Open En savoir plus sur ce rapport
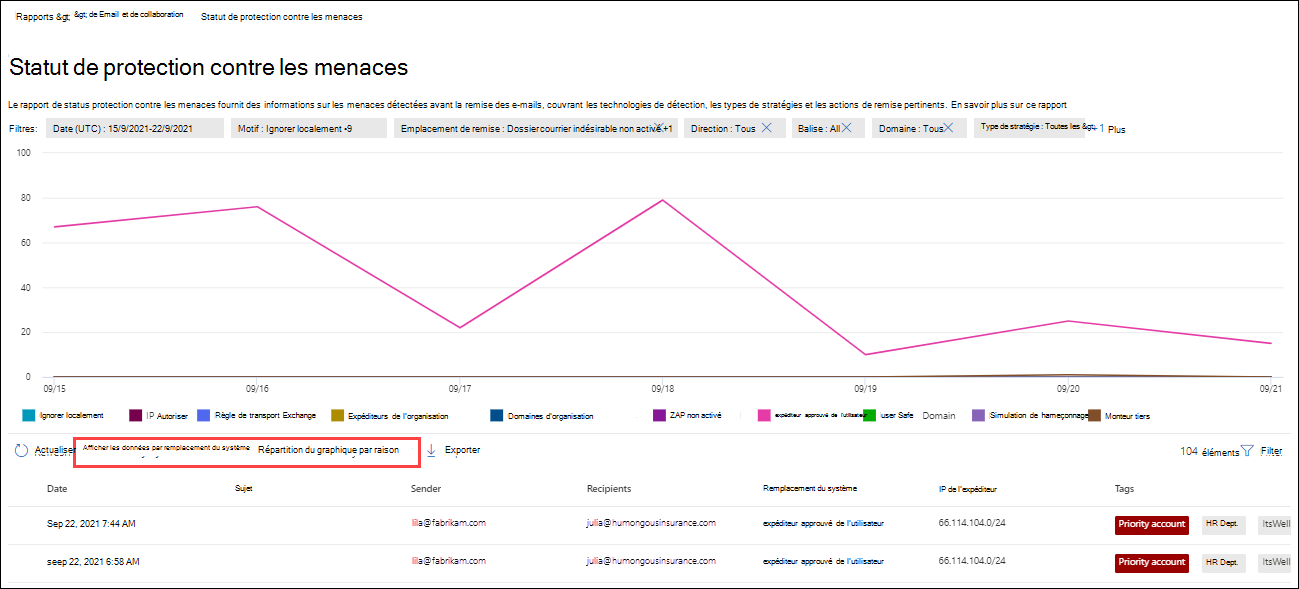 click(1009, 103)
